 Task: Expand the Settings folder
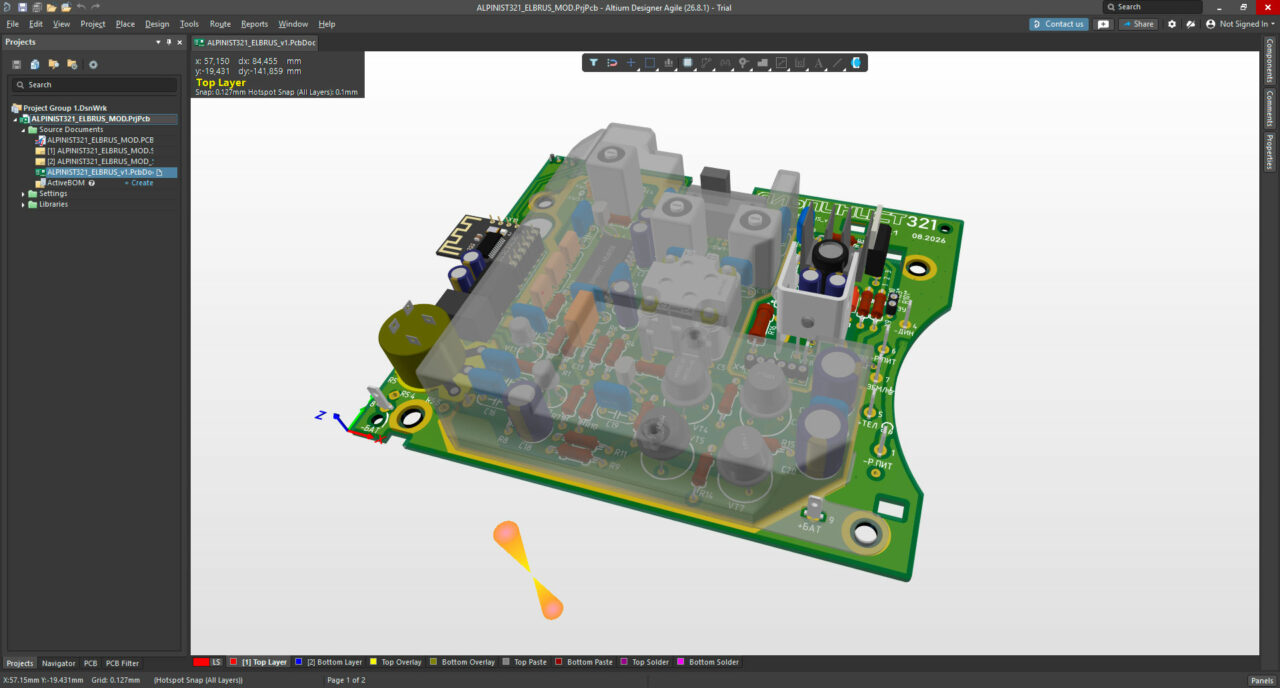pyautogui.click(x=23, y=193)
